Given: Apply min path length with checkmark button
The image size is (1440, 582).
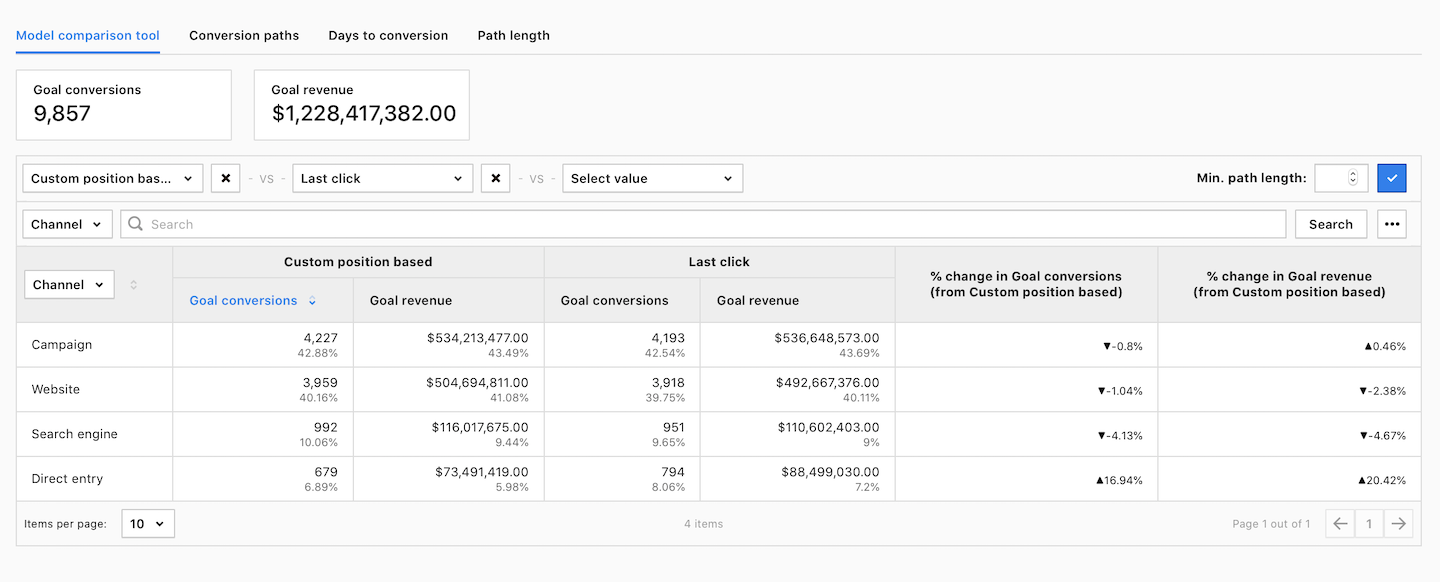Looking at the screenshot, I should (x=1391, y=179).
